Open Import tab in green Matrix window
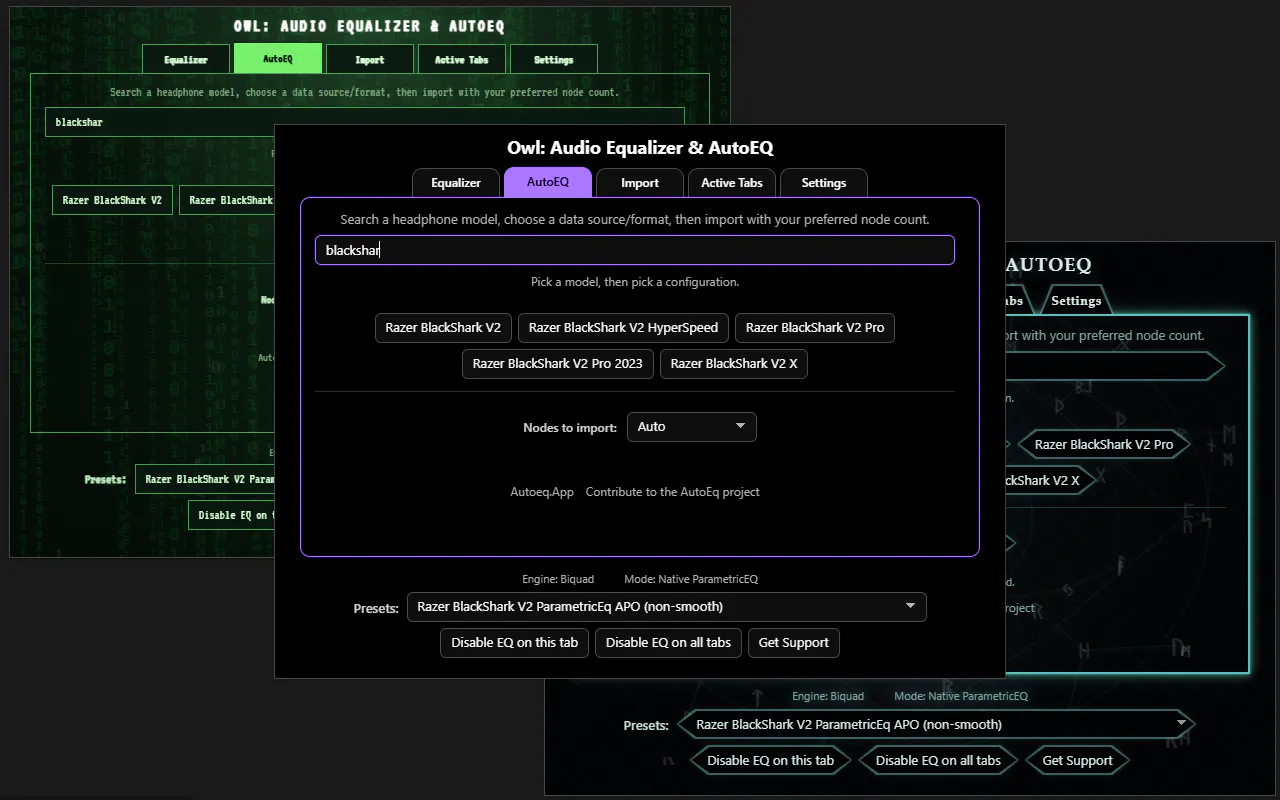 pyautogui.click(x=370, y=60)
